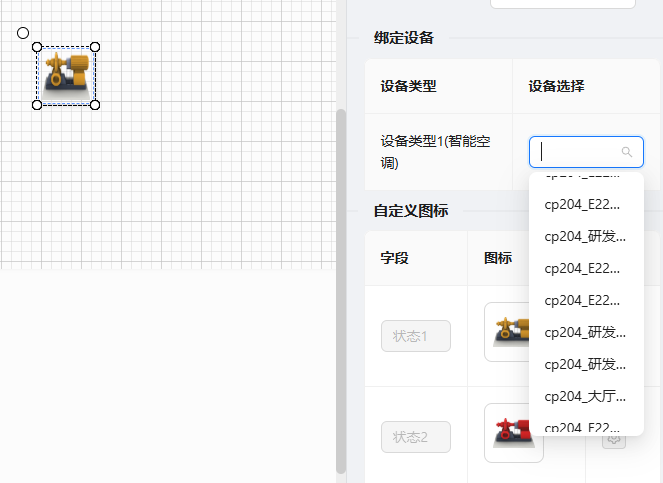This screenshot has width=663, height=483.
Task: Click the 设备类型 column header
Action: coord(408,86)
